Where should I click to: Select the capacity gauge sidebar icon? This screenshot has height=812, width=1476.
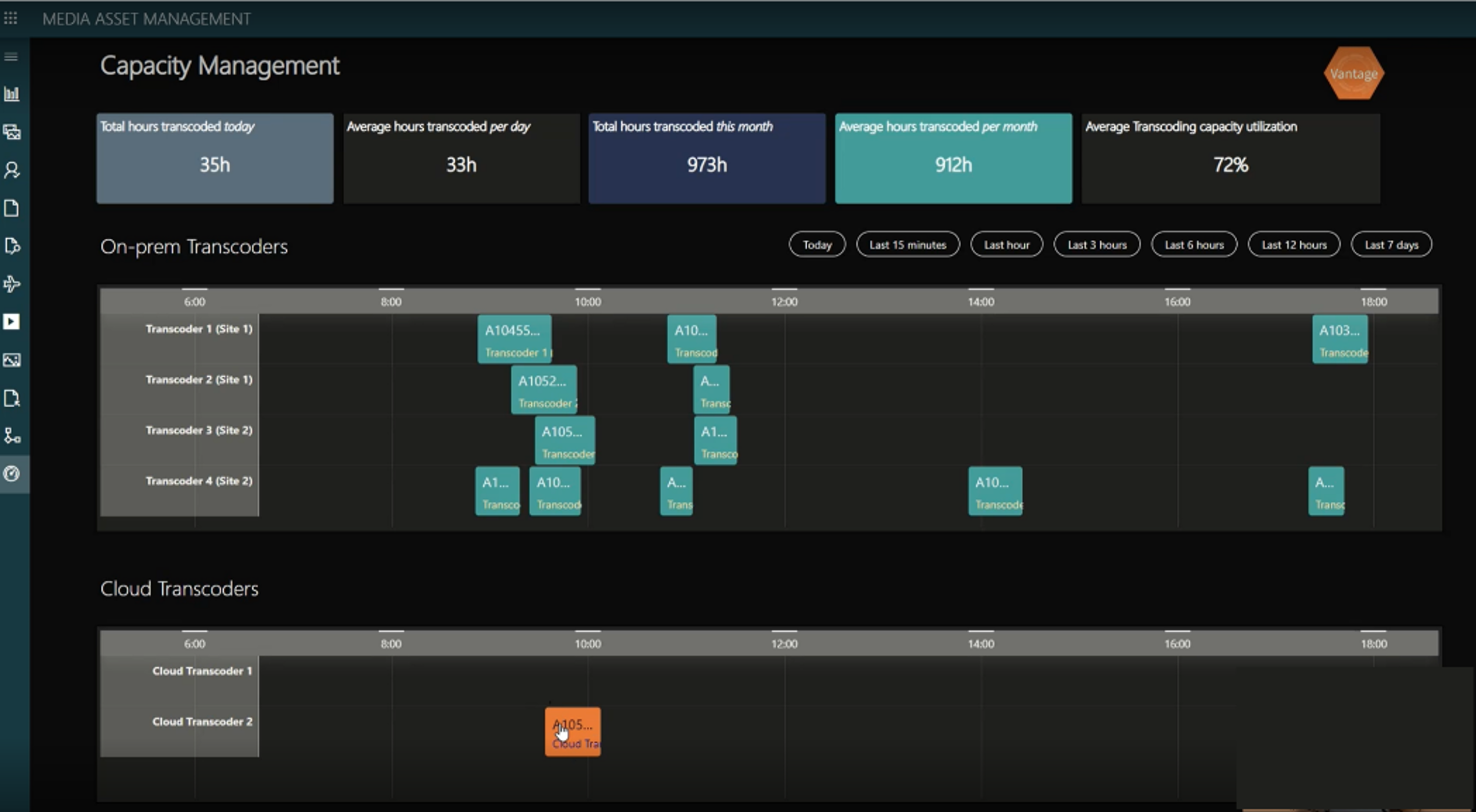tap(11, 473)
